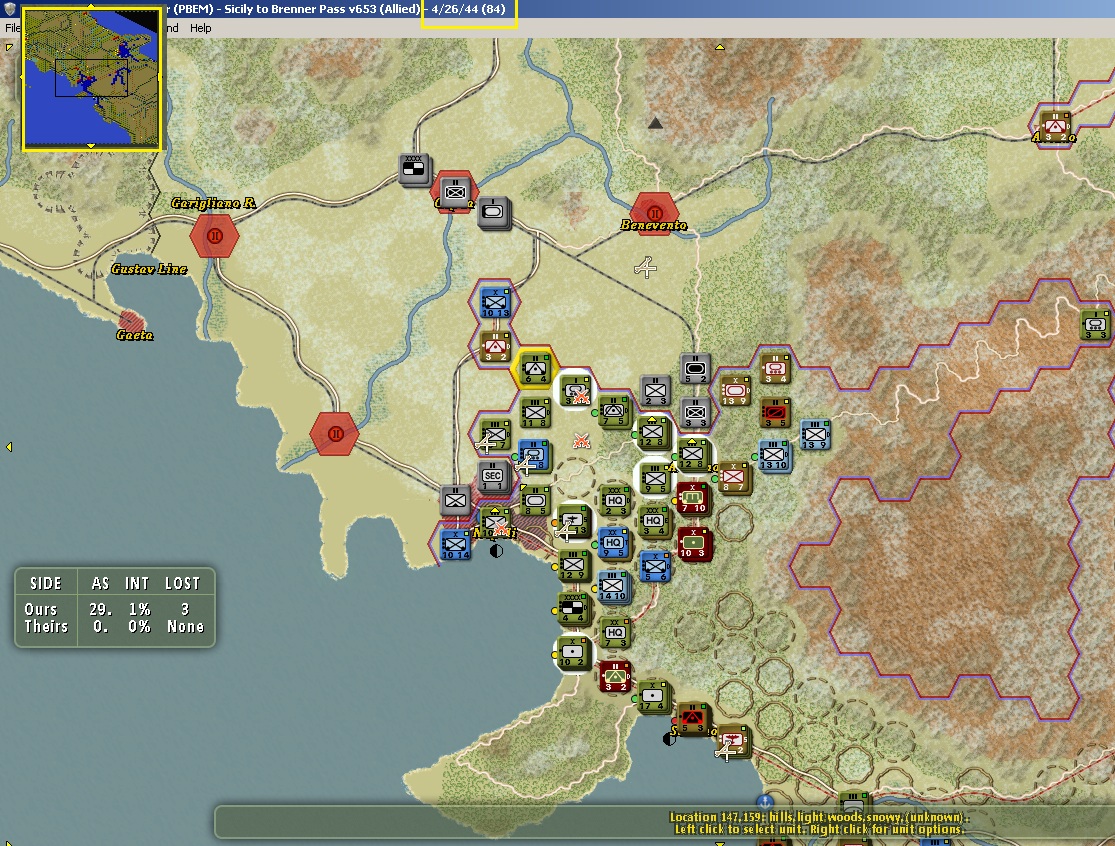Select the green corps HQ unit 3-4

coord(653,521)
